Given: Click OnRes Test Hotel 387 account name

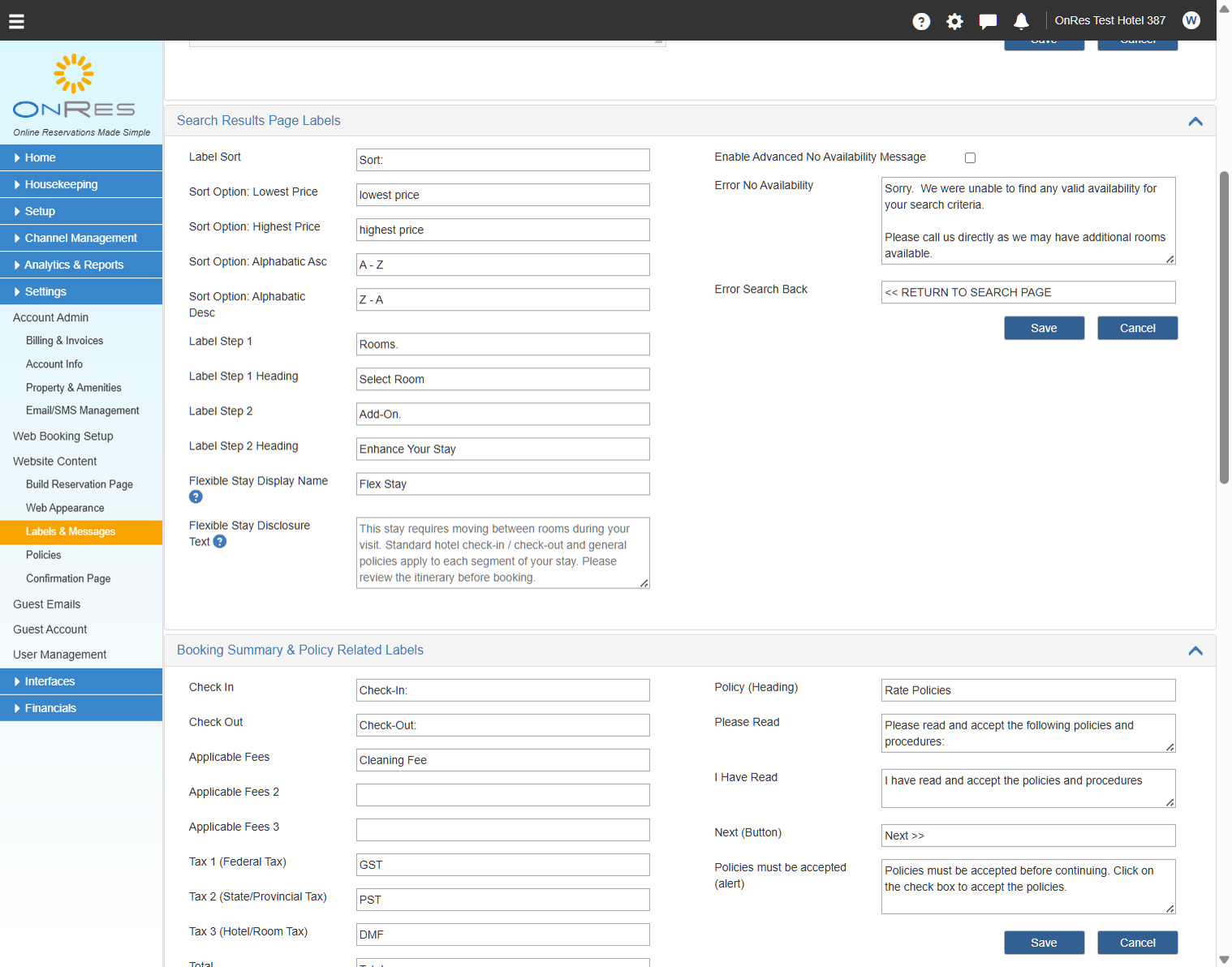Looking at the screenshot, I should 1109,20.
